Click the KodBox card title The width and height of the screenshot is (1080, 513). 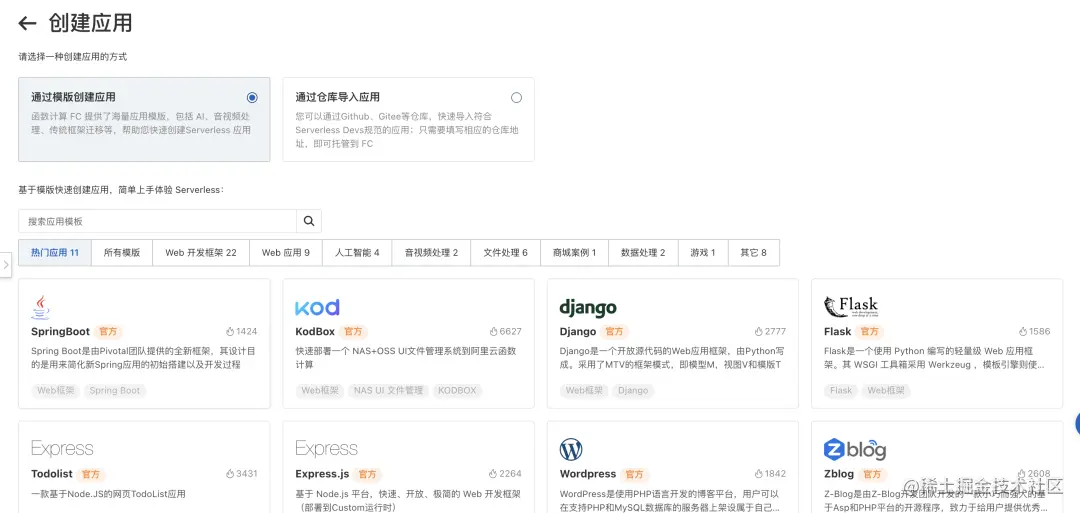point(315,331)
